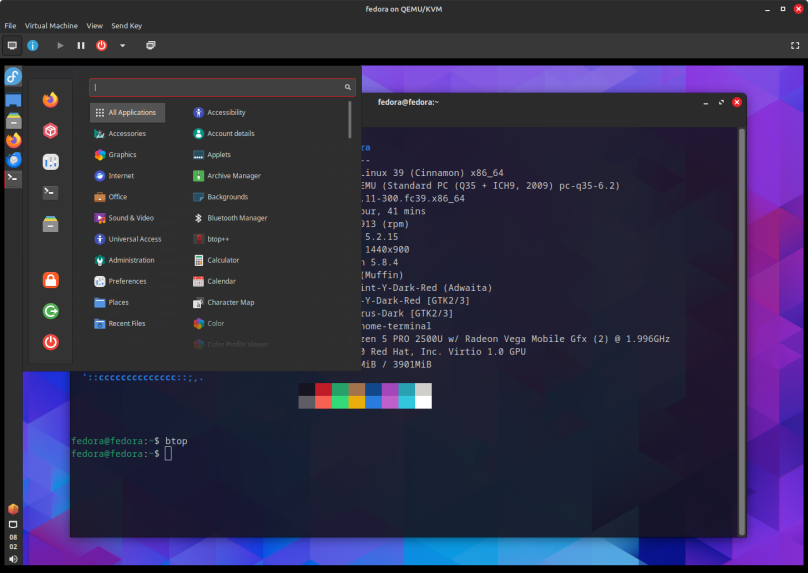Image resolution: width=808 pixels, height=573 pixels.
Task: Open the Recent Files category
Action: coord(127,324)
